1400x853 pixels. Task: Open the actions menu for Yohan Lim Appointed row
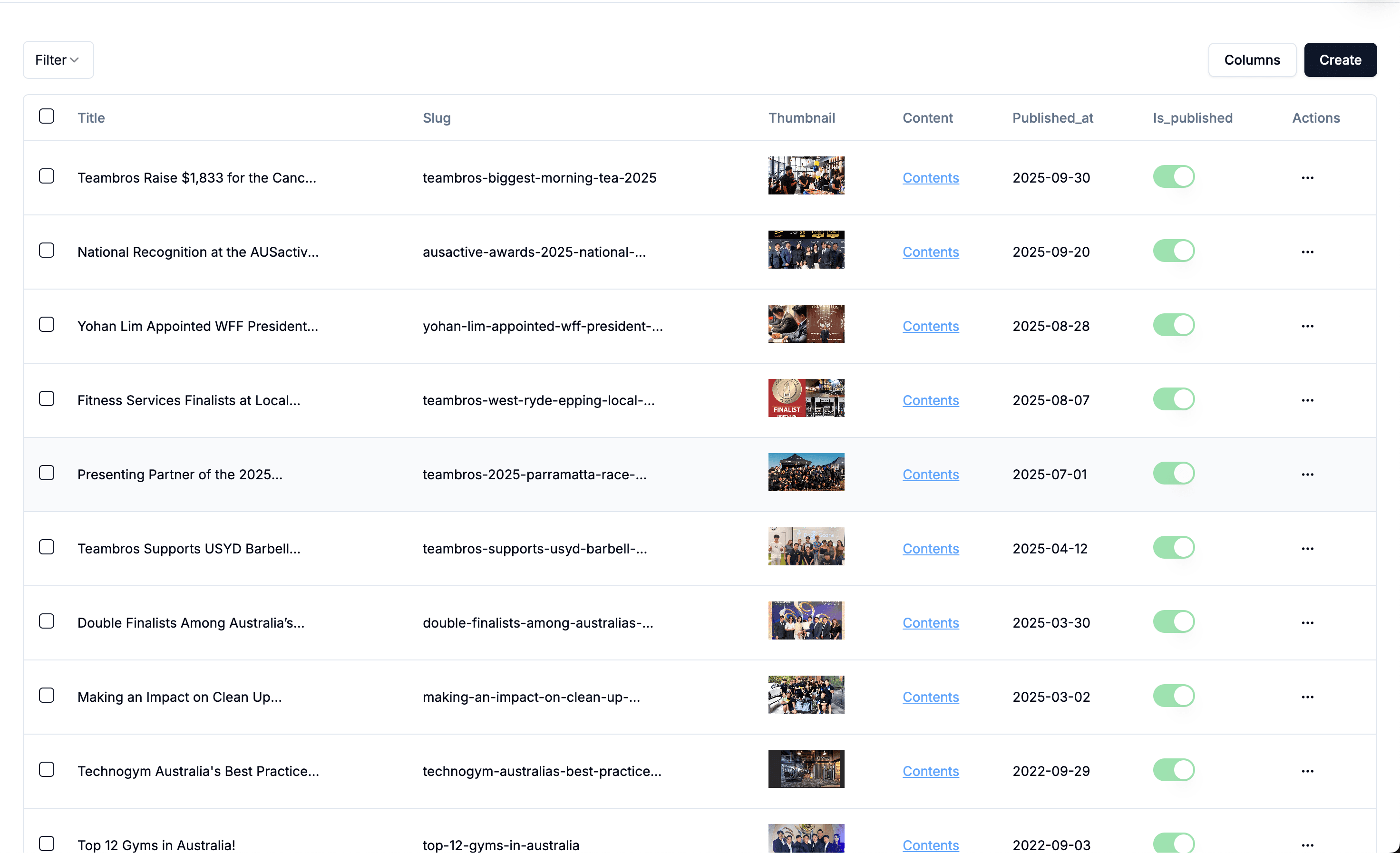(x=1307, y=326)
